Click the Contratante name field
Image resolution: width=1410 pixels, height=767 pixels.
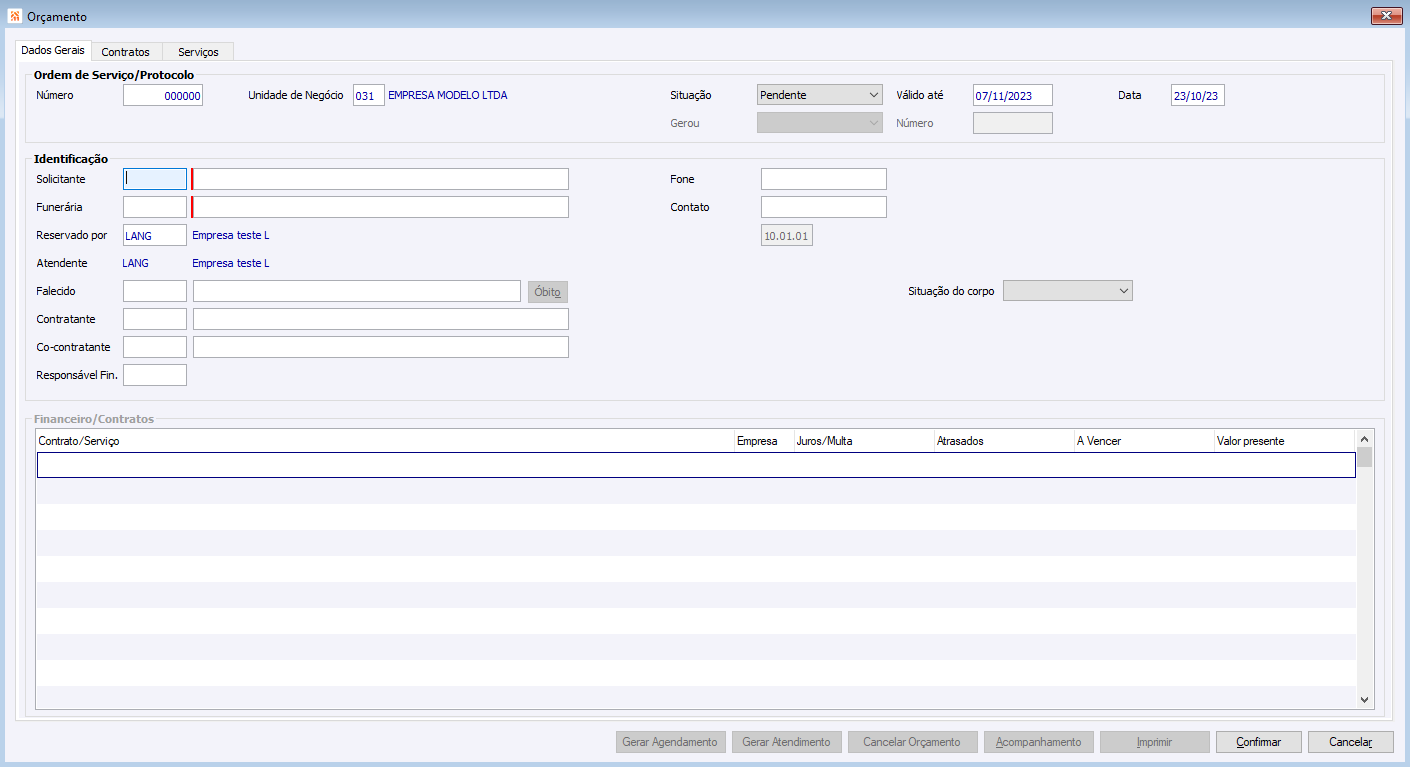[x=381, y=319]
